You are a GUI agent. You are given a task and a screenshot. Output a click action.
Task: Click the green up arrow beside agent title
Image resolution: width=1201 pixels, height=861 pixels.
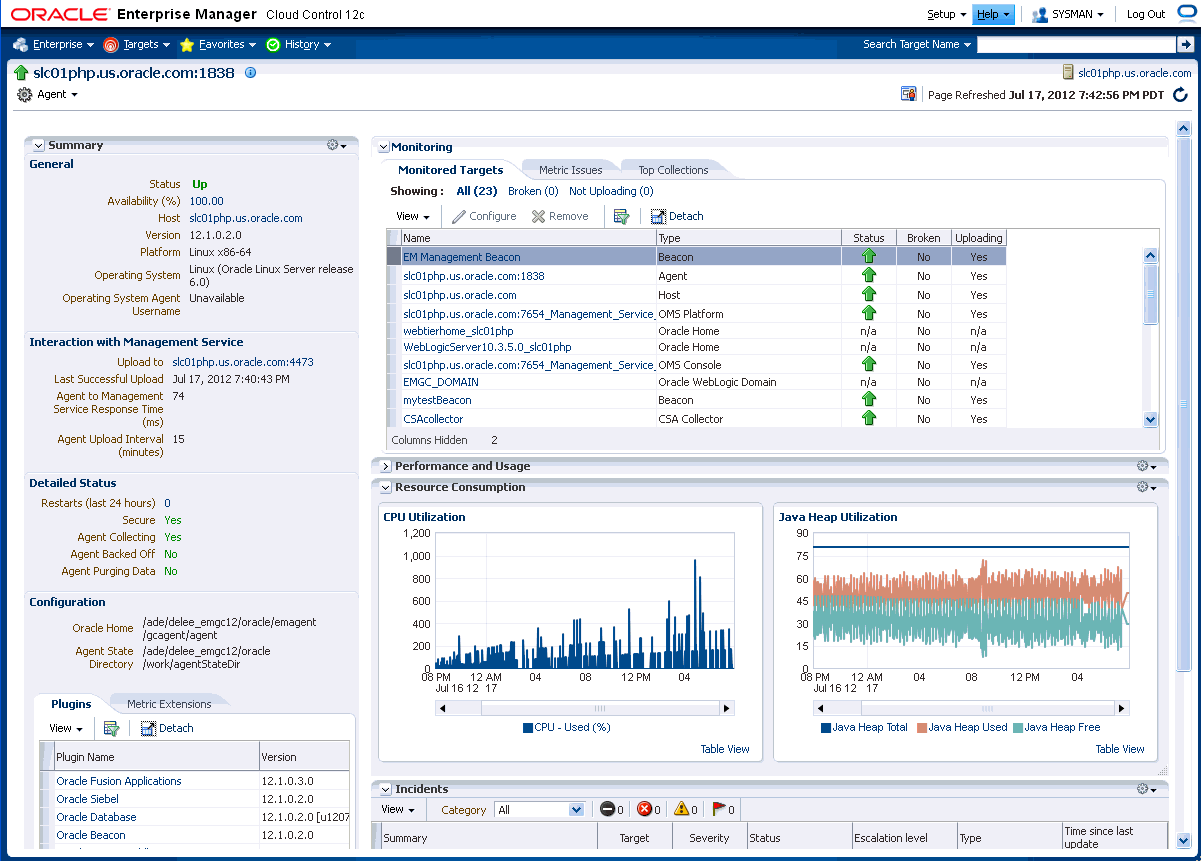point(21,72)
